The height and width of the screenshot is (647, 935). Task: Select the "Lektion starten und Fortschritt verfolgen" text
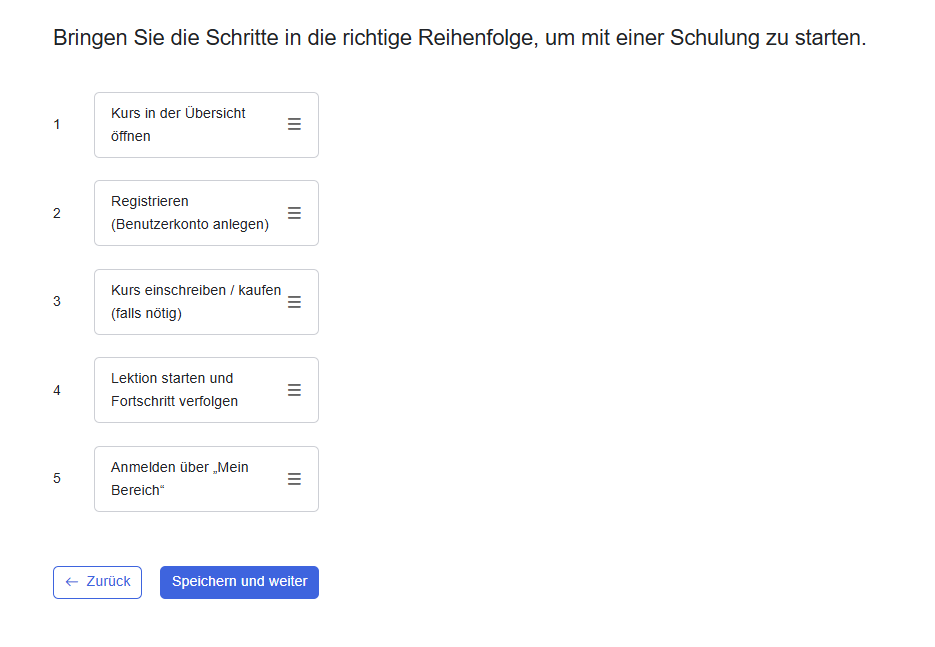pyautogui.click(x=174, y=390)
